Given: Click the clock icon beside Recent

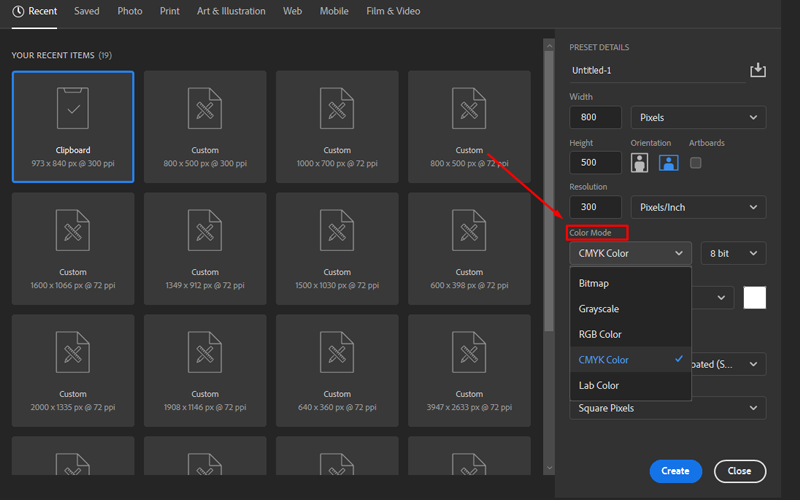Looking at the screenshot, I should [x=18, y=11].
